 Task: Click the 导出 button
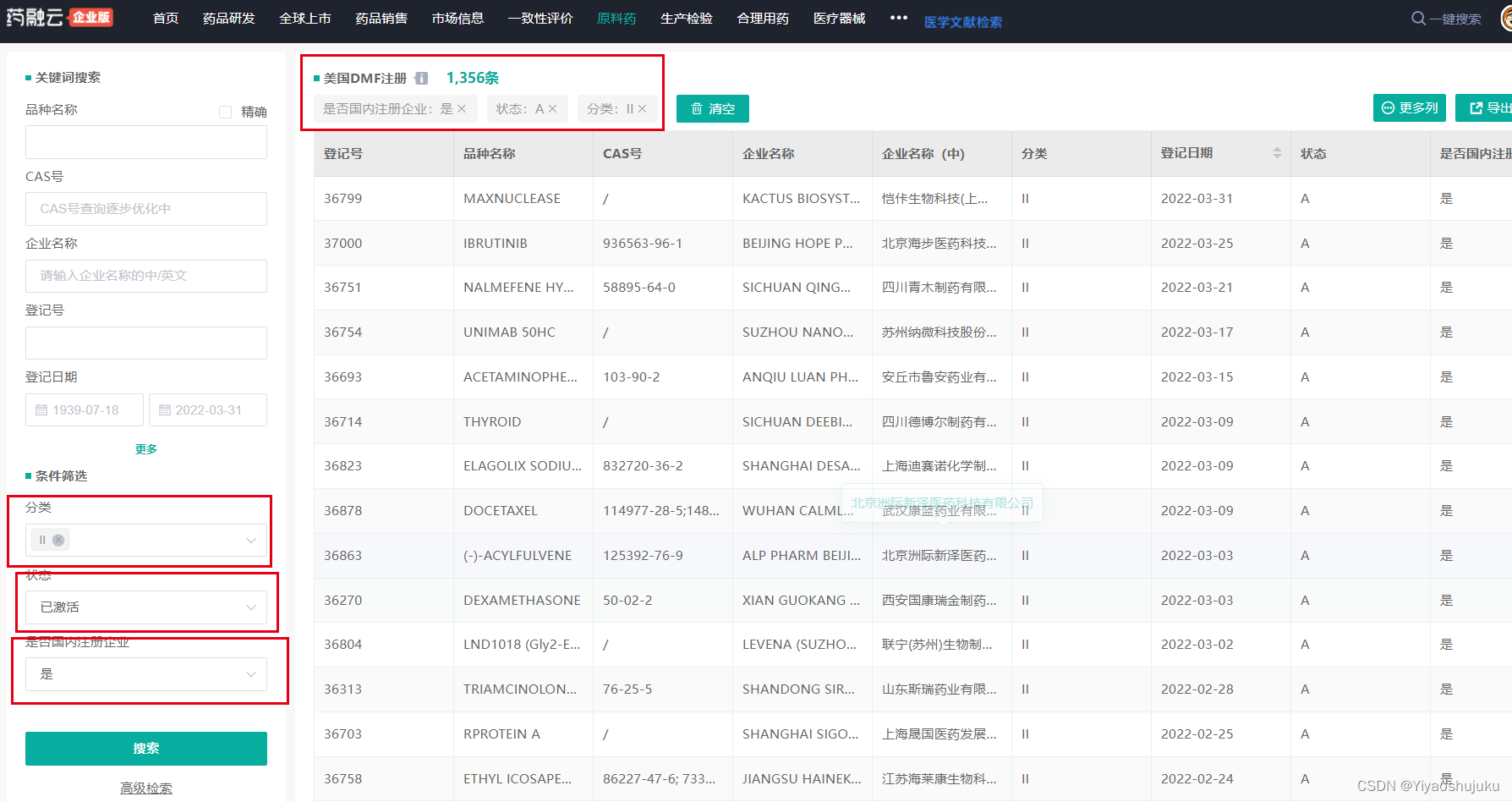(1484, 107)
